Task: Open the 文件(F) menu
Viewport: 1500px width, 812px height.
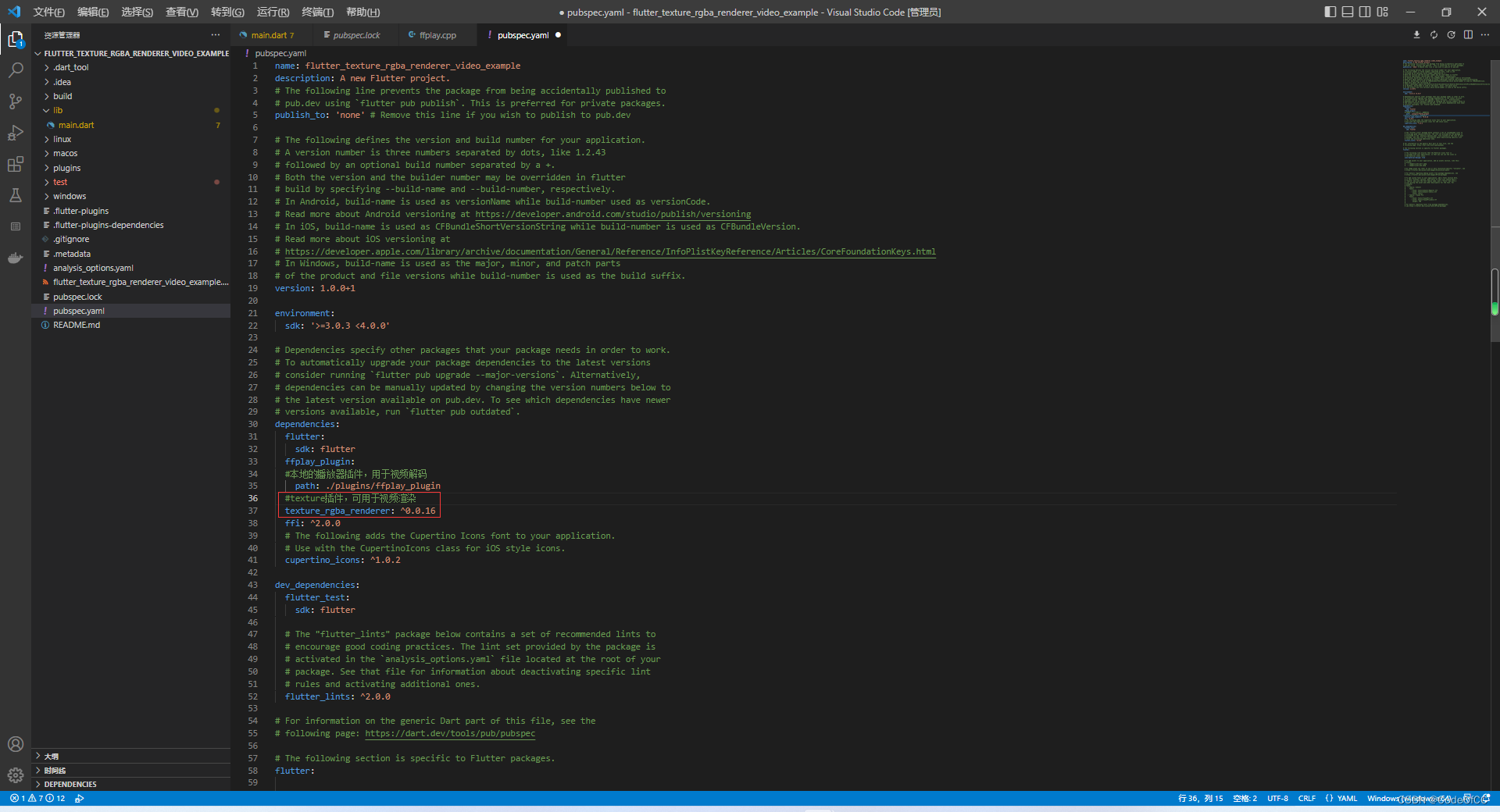Action: (49, 12)
